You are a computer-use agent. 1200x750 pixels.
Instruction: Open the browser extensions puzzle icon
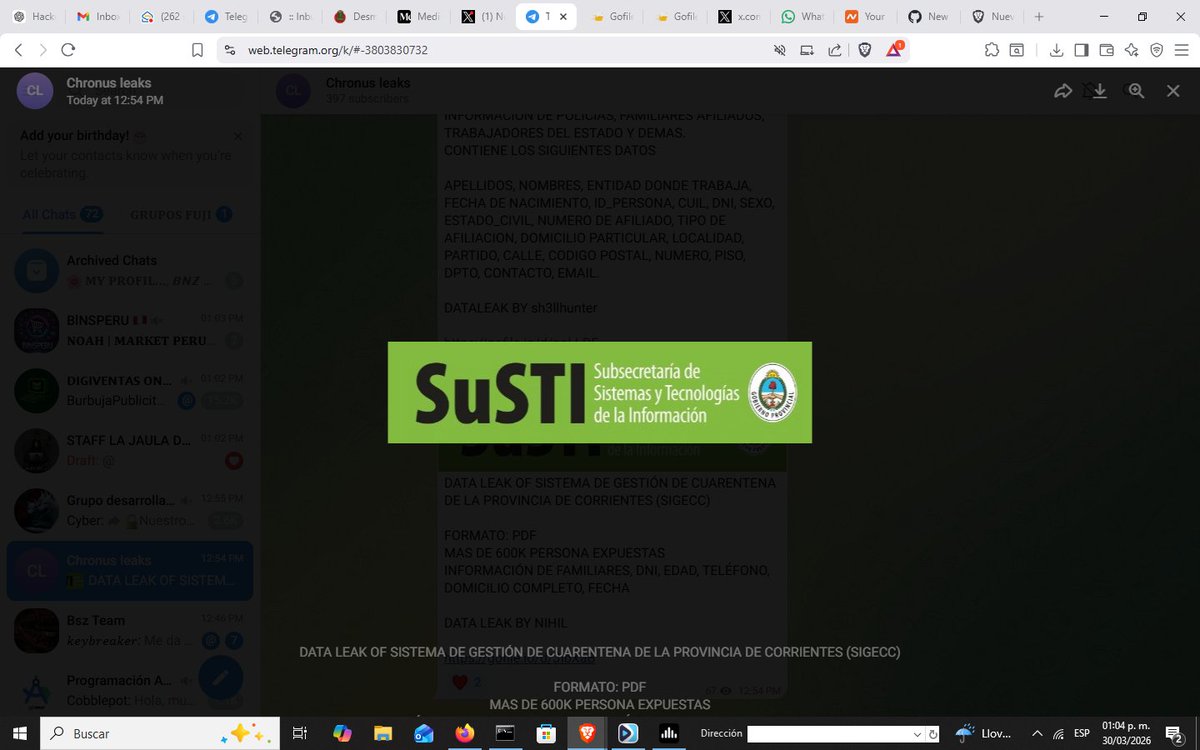[991, 50]
